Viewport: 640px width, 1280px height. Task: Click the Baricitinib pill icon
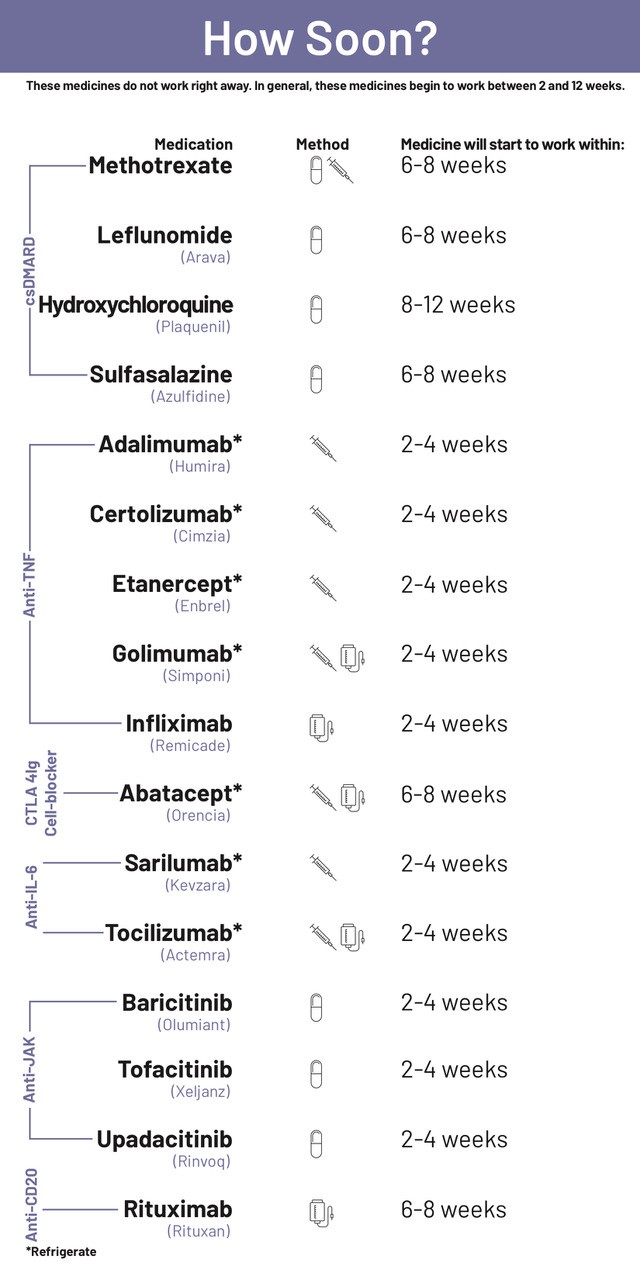pos(316,1005)
